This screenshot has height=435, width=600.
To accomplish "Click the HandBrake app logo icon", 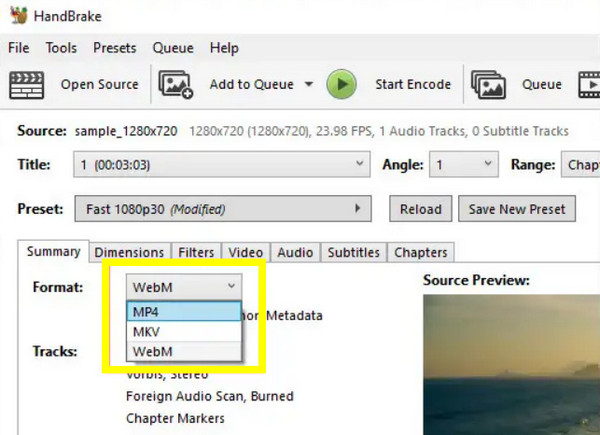I will pyautogui.click(x=18, y=15).
